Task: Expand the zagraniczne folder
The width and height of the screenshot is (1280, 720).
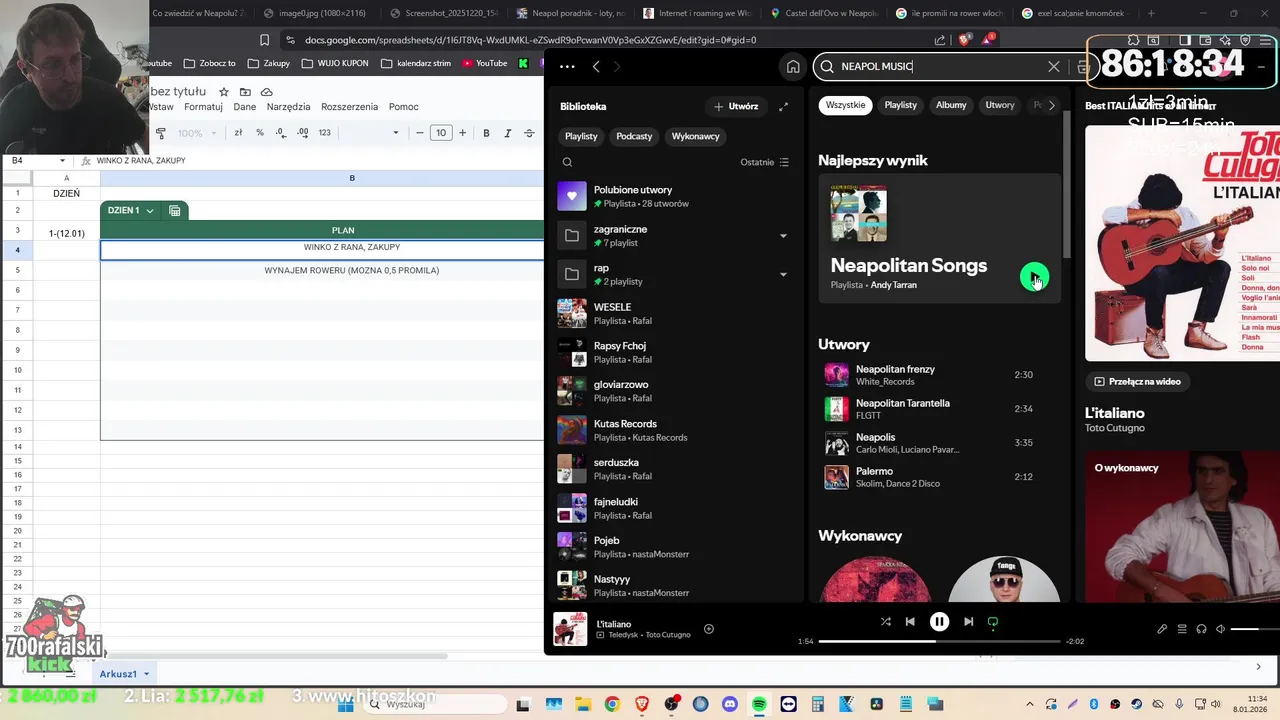Action: point(783,236)
